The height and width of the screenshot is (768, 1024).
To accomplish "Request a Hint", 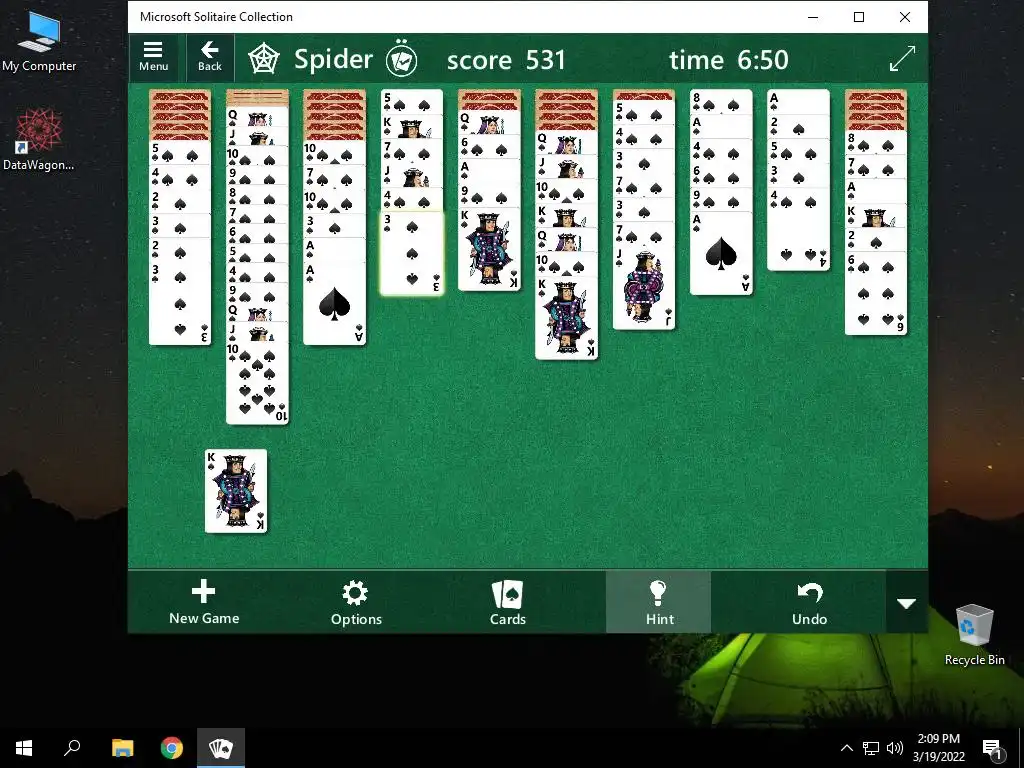I will [x=658, y=602].
